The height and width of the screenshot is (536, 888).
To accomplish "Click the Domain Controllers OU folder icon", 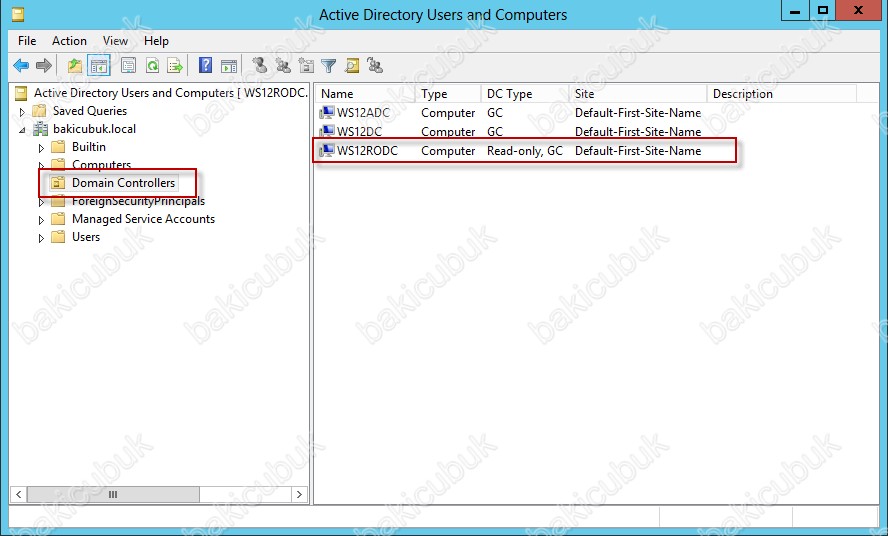I will pos(58,182).
